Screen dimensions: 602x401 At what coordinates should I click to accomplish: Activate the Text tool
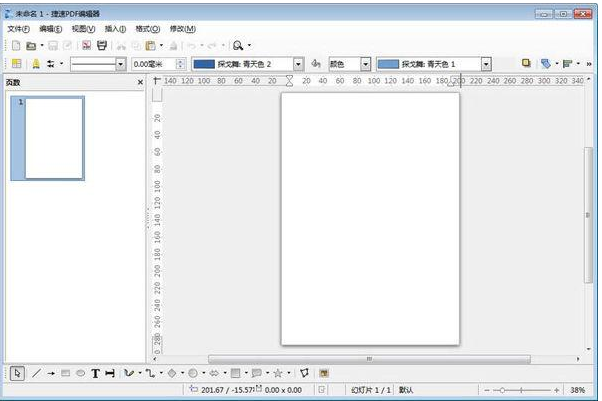point(95,373)
